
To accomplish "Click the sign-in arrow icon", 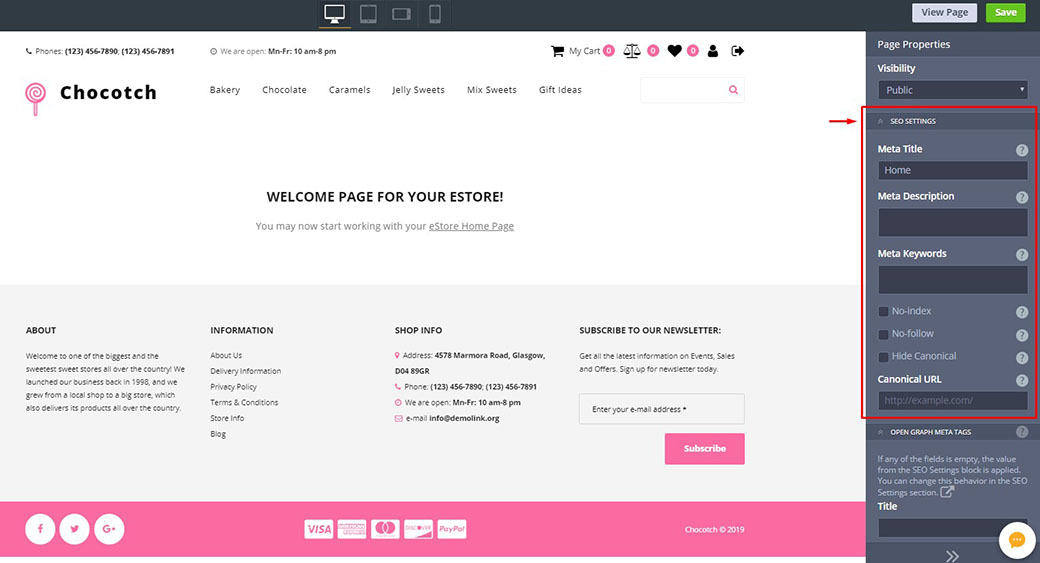I will pos(738,51).
